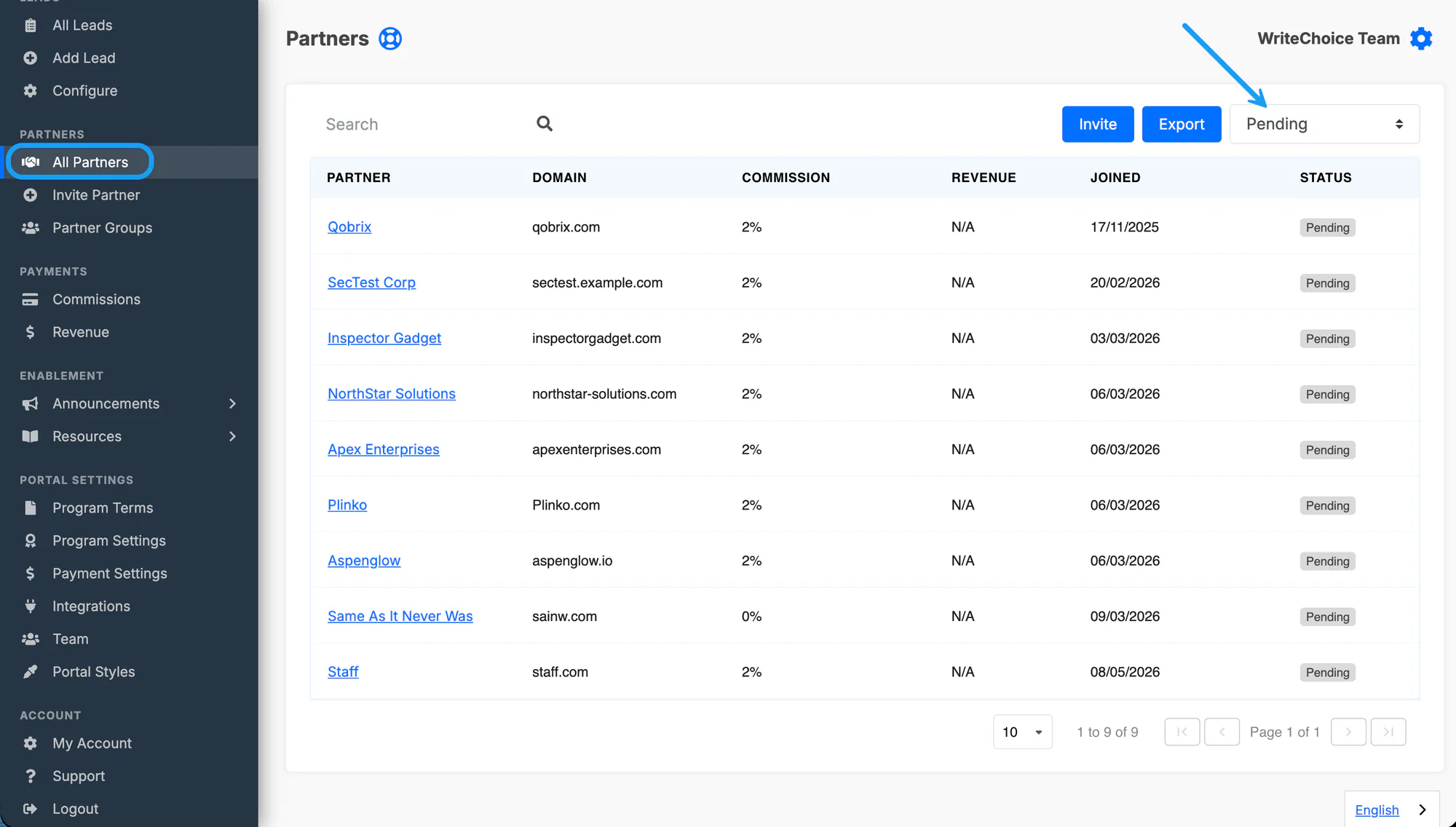
Task: Click the COMMISSION column header
Action: click(786, 178)
